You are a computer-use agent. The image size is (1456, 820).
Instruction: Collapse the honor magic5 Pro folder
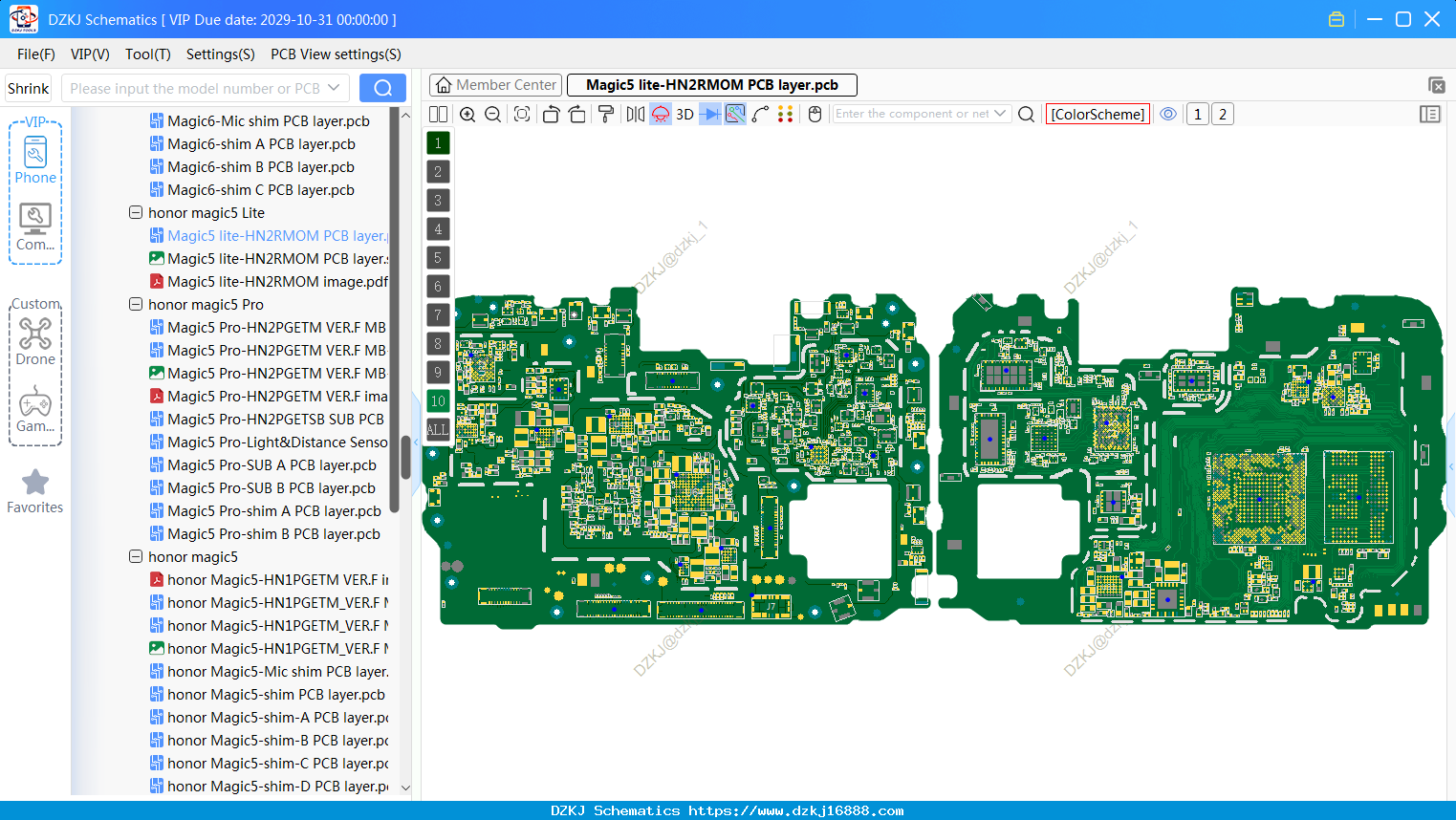136,304
